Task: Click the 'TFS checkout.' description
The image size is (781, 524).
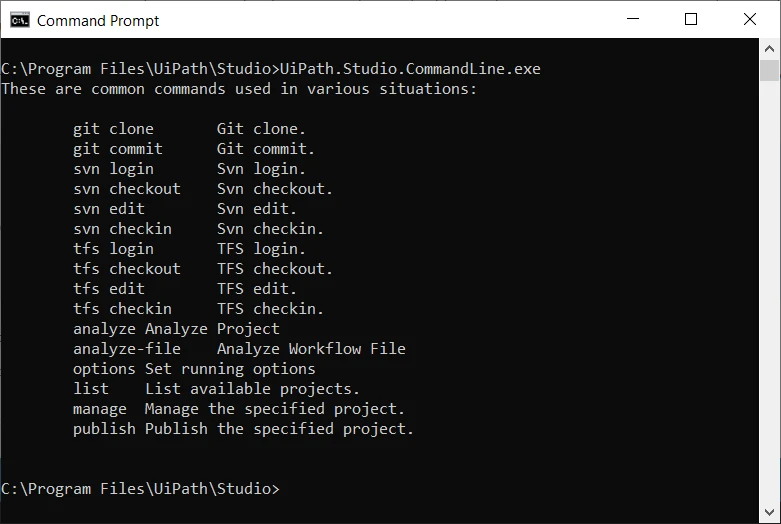Action: [274, 268]
